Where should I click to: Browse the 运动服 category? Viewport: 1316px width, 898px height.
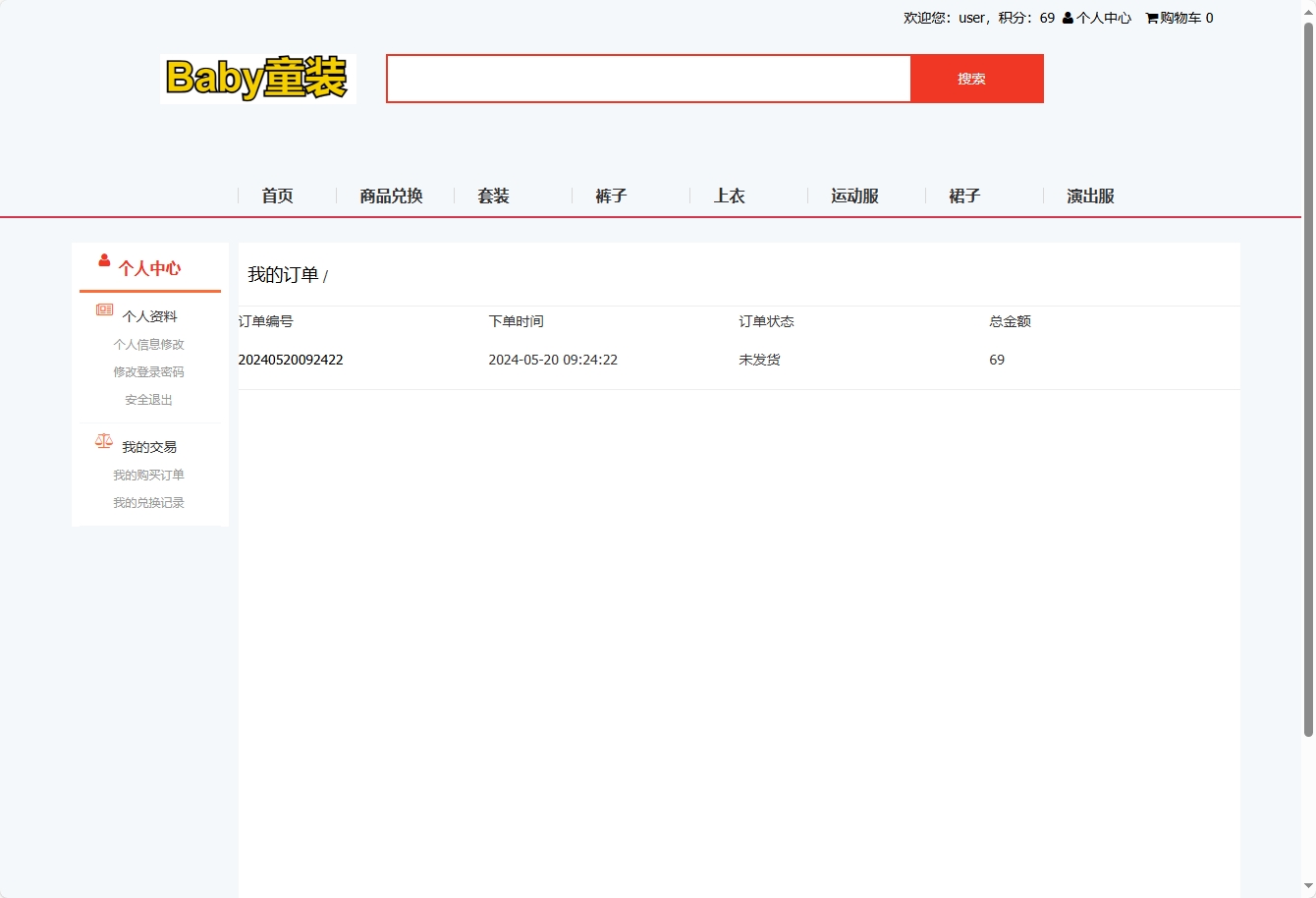[x=854, y=196]
